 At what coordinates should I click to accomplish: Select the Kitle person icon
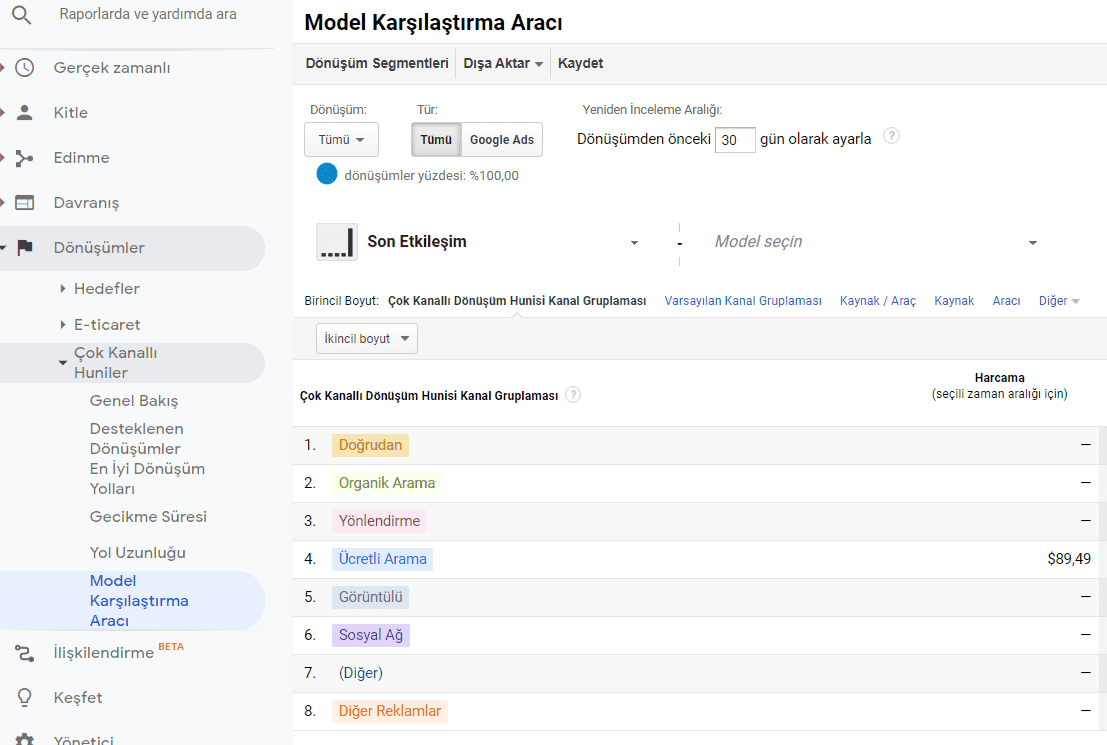coord(25,113)
